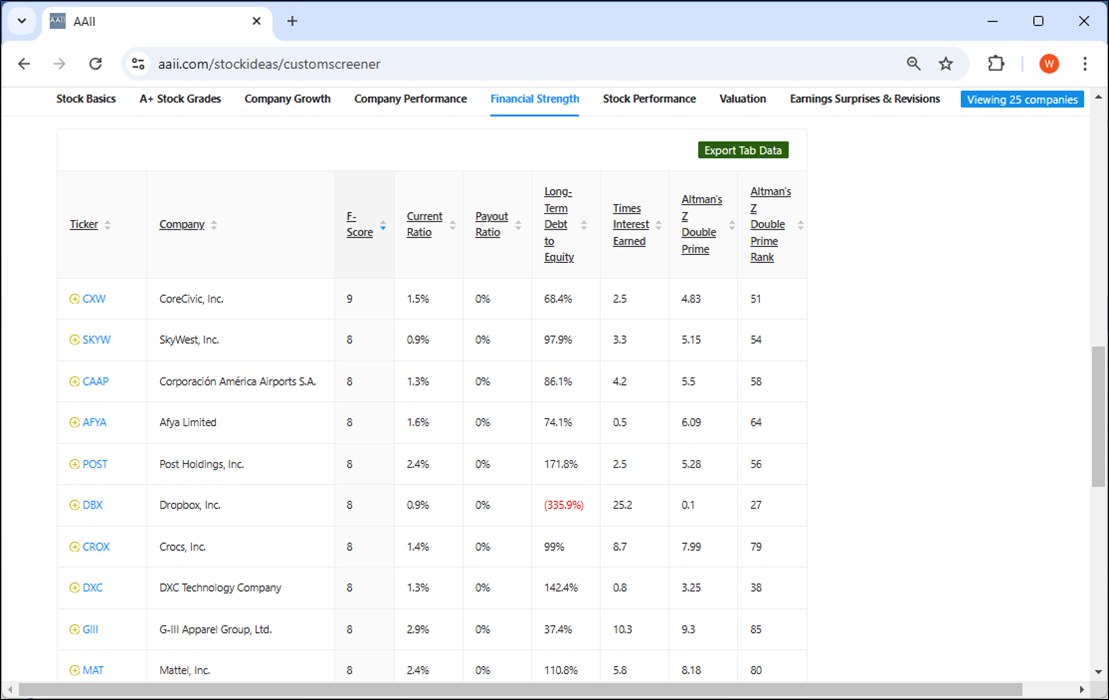Open the Company Growth tab
1109x700 pixels.
coord(287,99)
